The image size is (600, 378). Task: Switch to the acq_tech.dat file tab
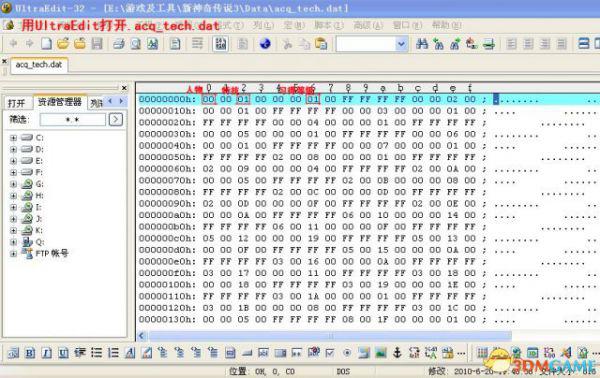[x=39, y=65]
